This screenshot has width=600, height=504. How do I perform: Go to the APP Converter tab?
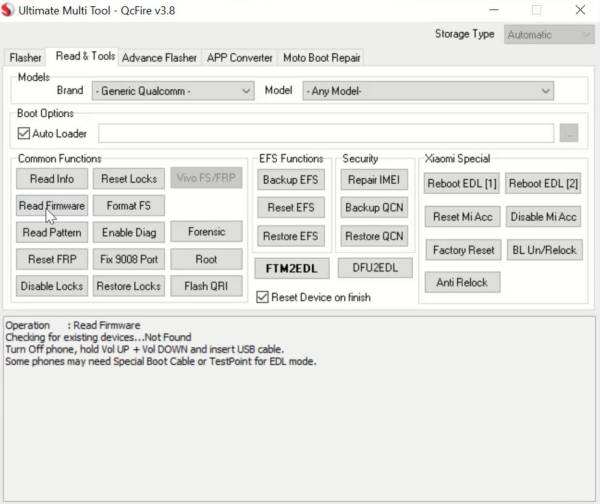pos(240,58)
